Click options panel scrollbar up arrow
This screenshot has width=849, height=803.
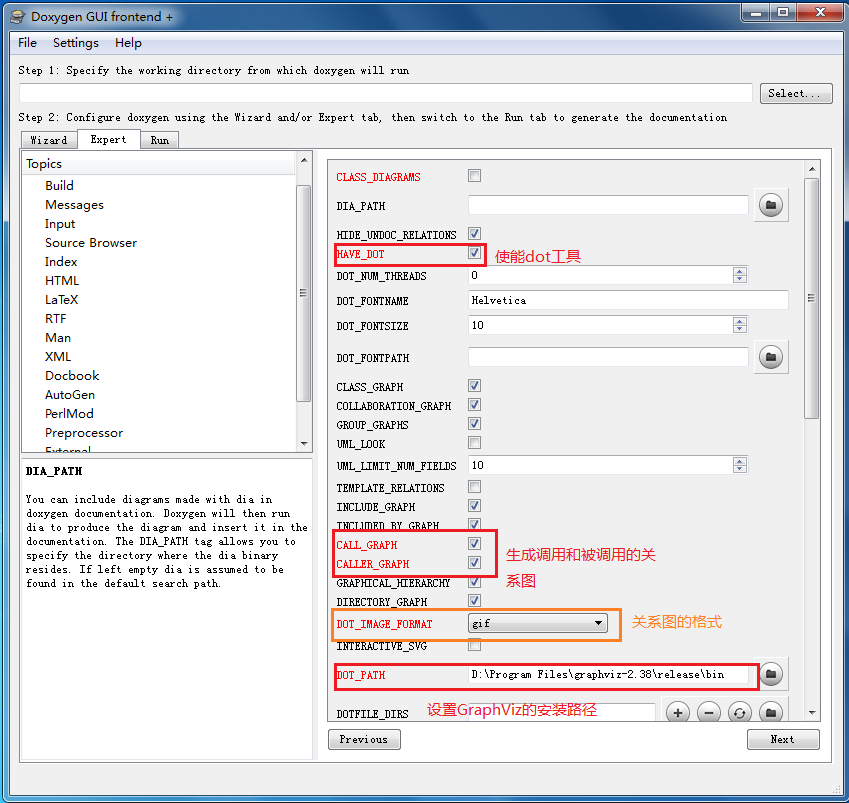[x=812, y=169]
